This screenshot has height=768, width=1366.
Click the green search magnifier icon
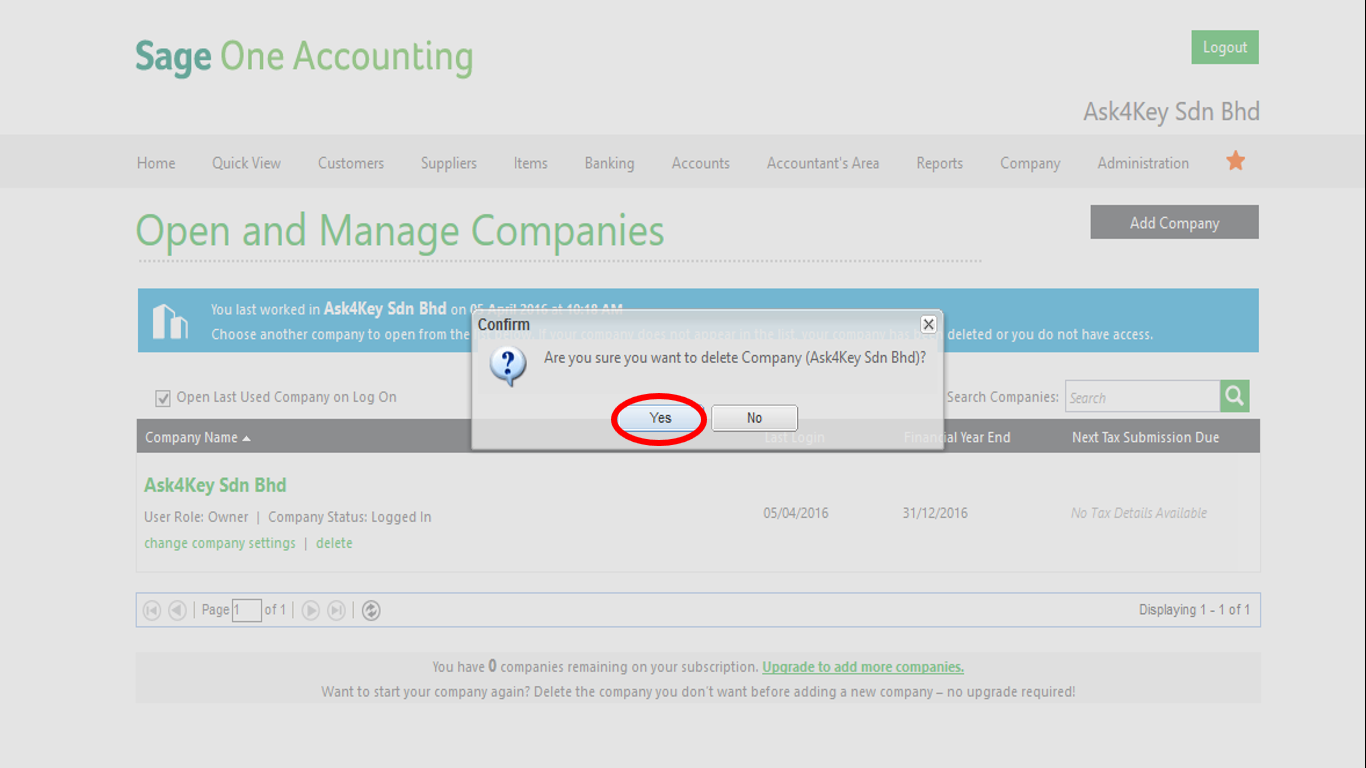(1235, 396)
